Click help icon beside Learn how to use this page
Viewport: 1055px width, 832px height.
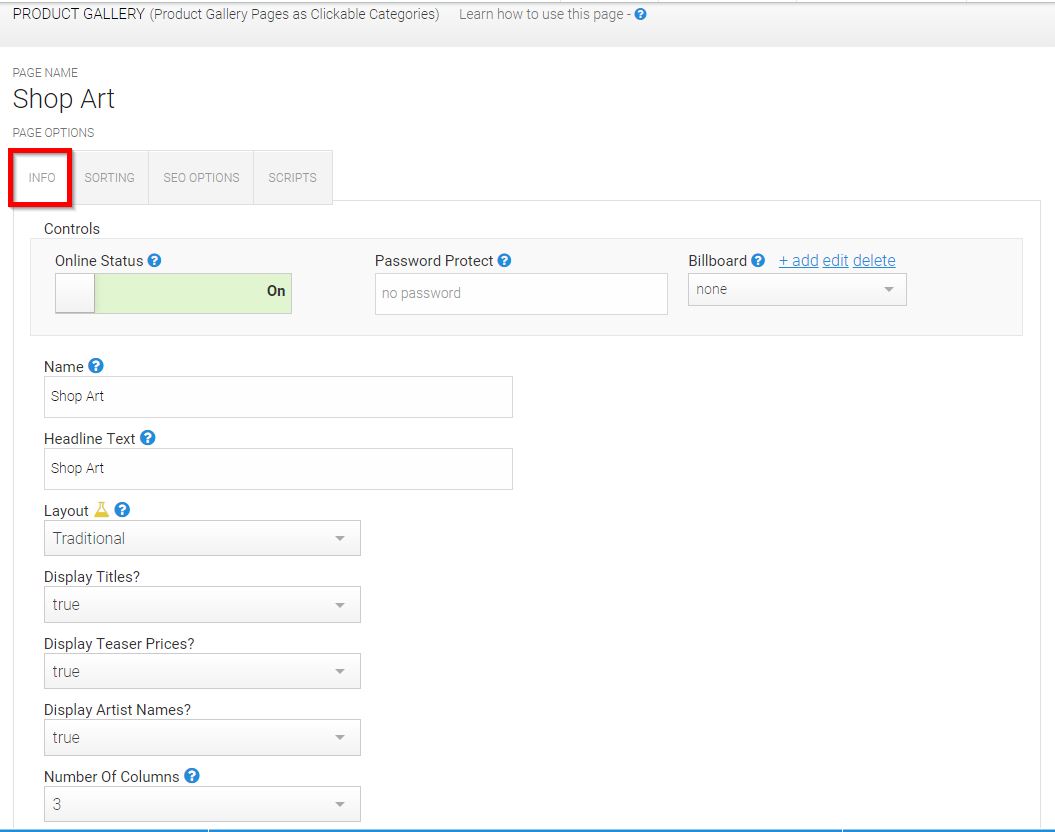[641, 14]
